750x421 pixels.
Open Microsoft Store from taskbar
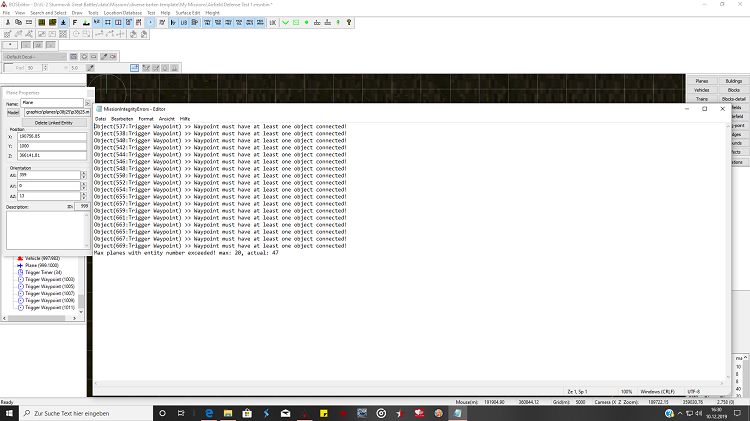[247, 413]
